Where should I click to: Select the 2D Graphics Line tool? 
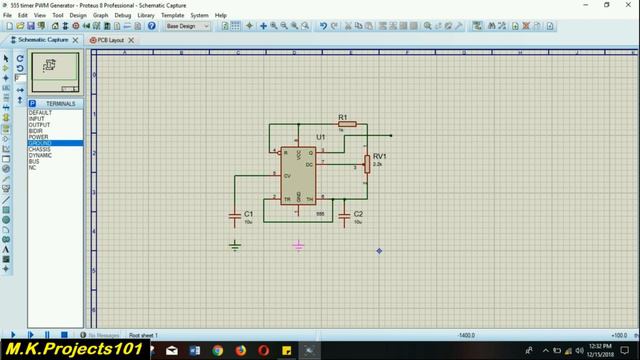coord(6,200)
